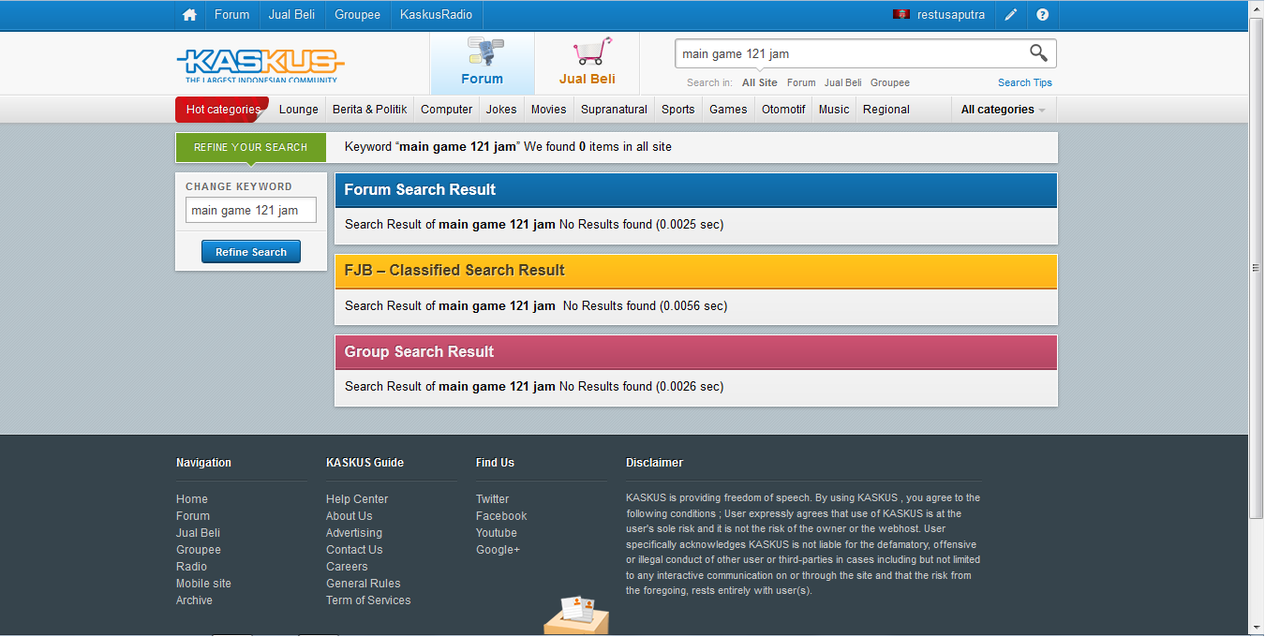Open Help Center footer link
The image size is (1280, 637).
(x=357, y=499)
